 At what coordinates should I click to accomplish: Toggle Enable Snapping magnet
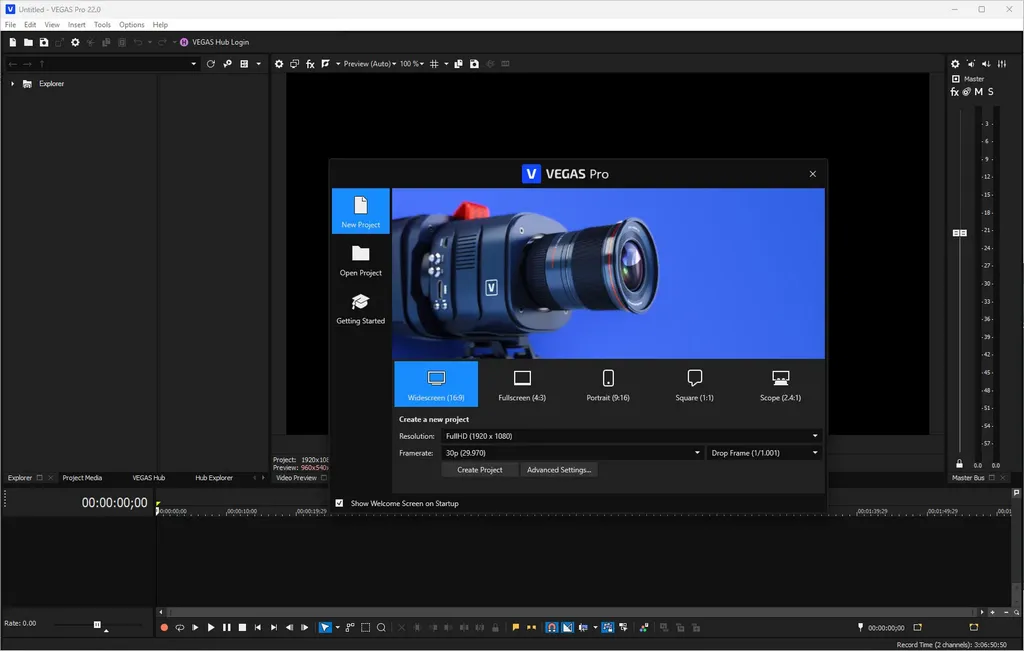[x=552, y=627]
